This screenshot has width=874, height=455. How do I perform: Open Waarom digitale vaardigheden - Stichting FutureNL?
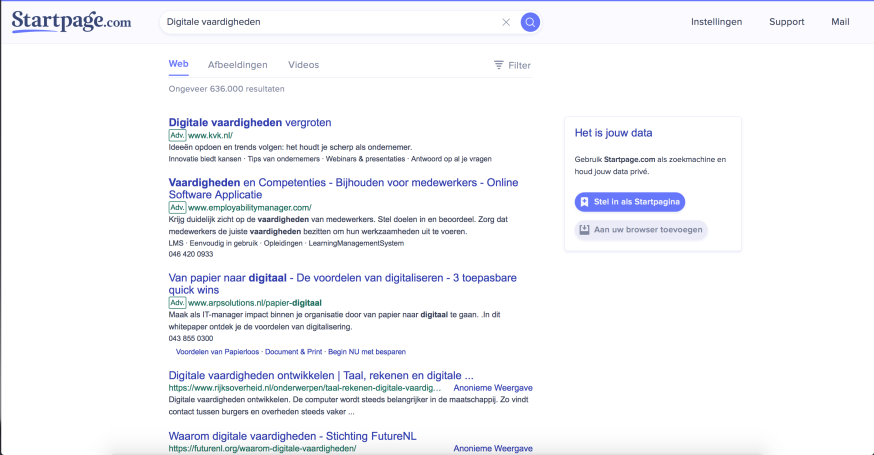click(293, 436)
